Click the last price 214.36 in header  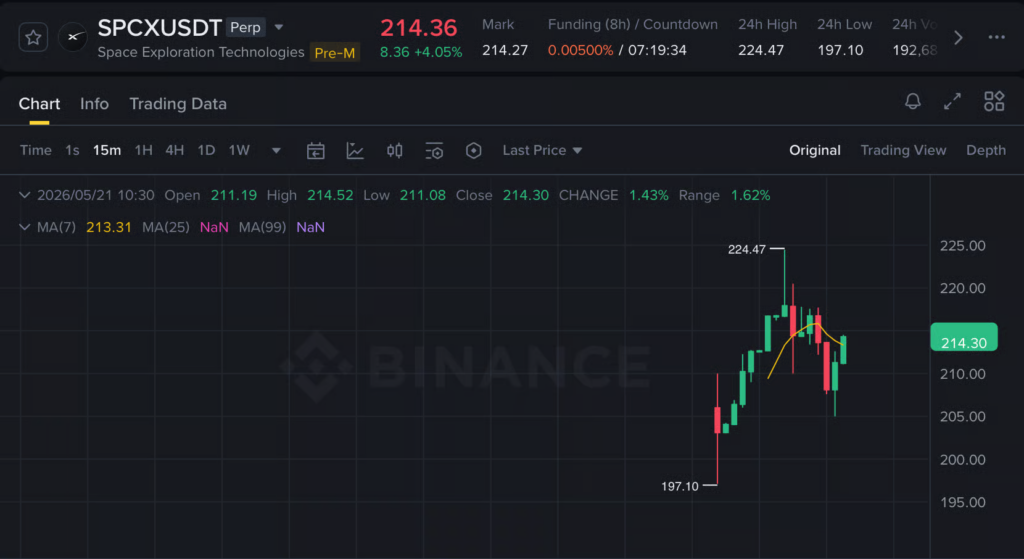pyautogui.click(x=419, y=28)
